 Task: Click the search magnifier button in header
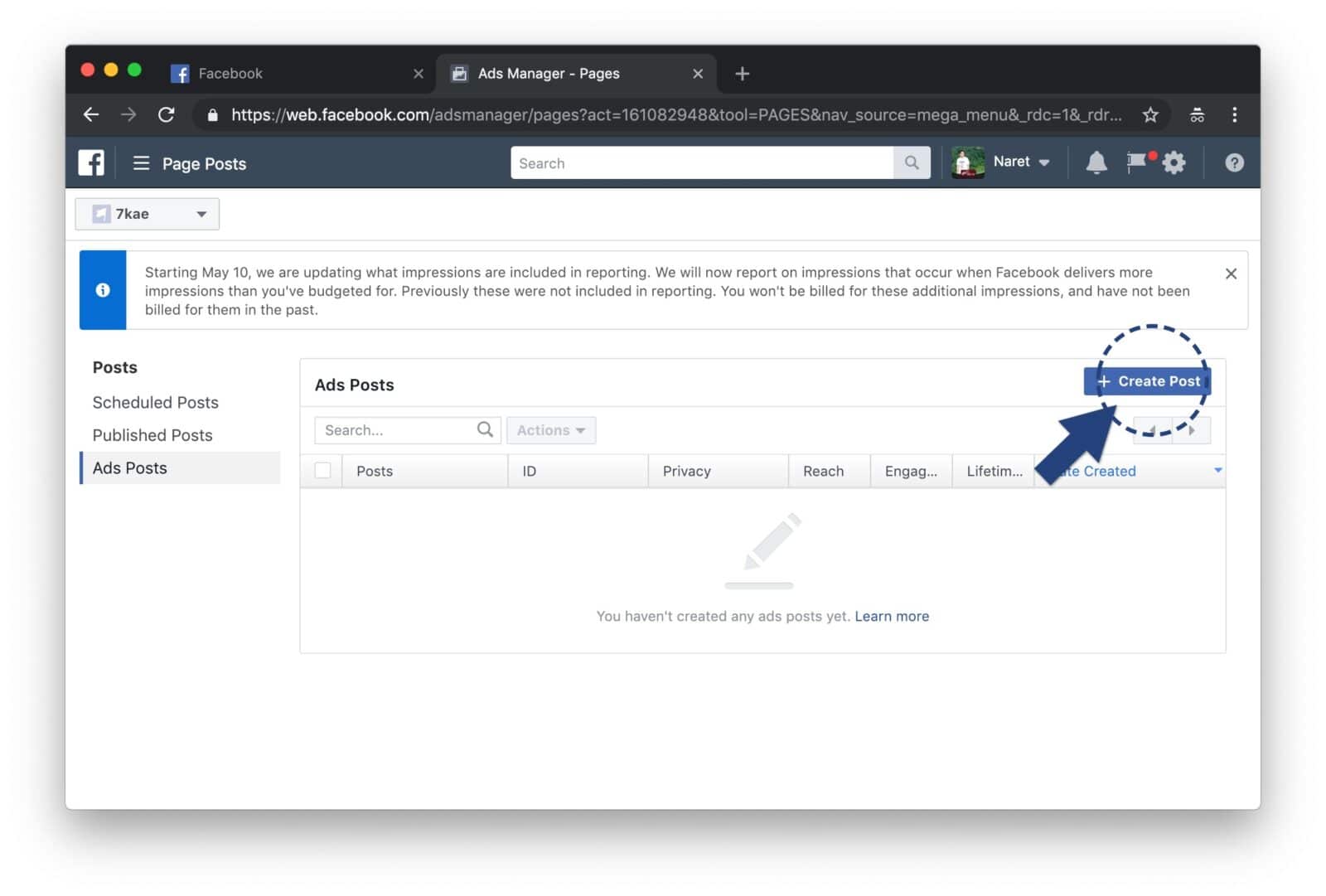click(912, 163)
